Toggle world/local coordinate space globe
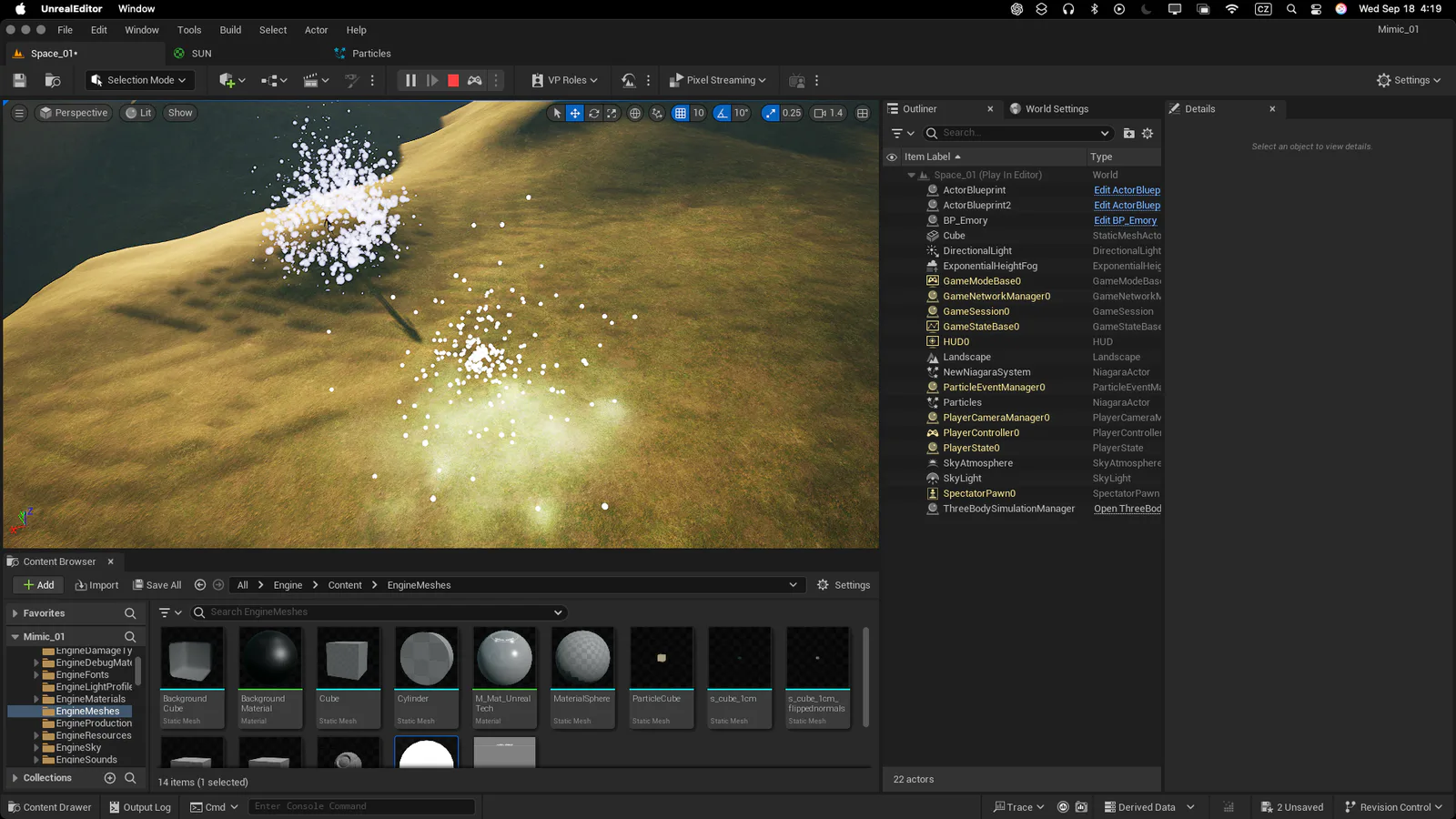The image size is (1456, 819). (x=635, y=113)
